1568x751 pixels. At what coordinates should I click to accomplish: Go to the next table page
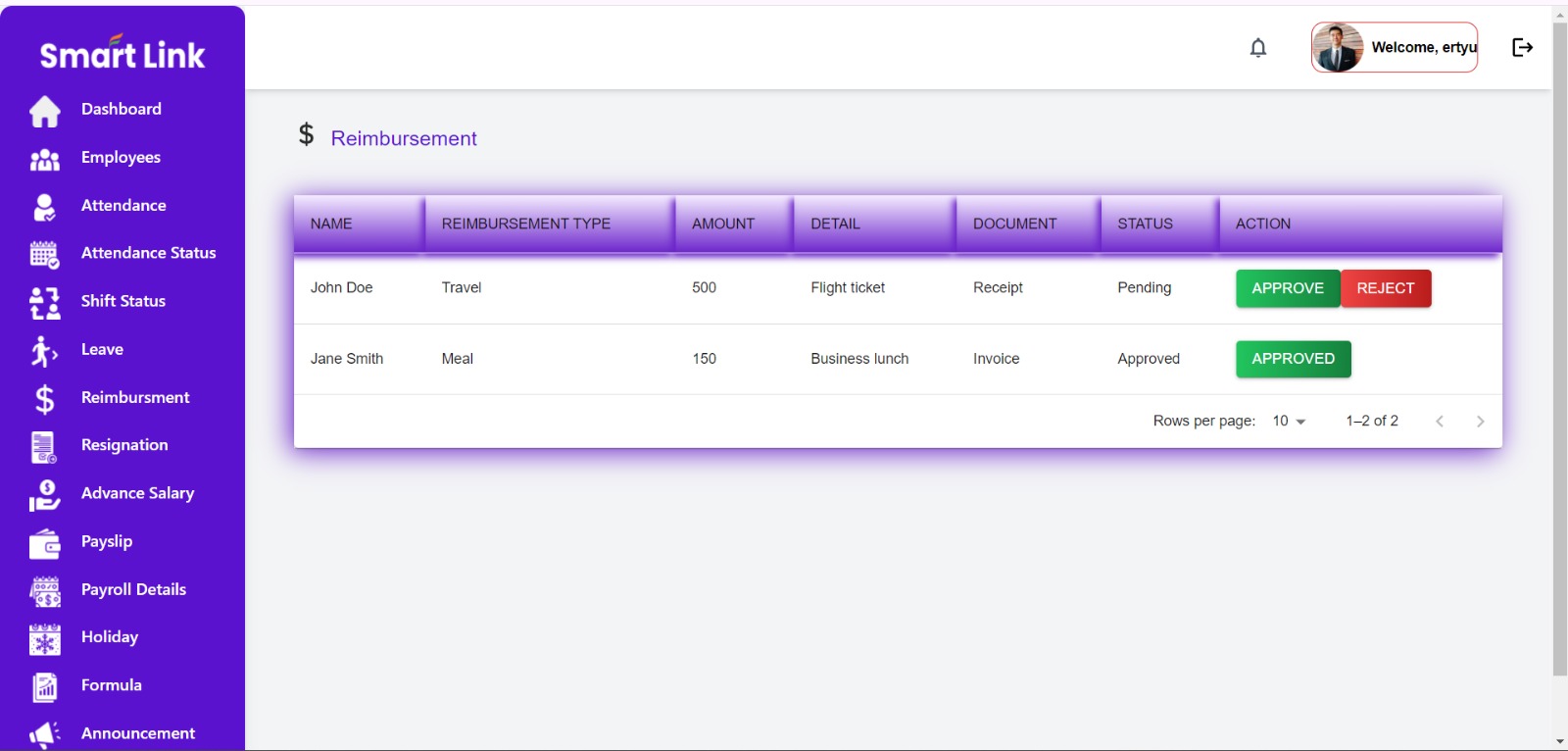[x=1480, y=421]
